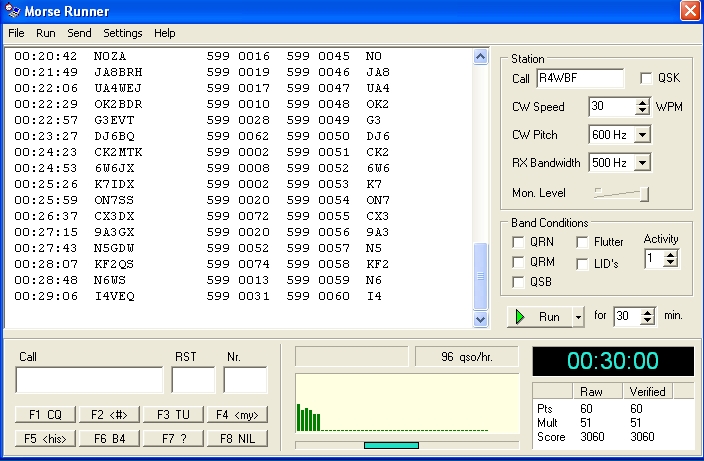Increase CW Speed with up arrow
704x461 pixels.
642,102
